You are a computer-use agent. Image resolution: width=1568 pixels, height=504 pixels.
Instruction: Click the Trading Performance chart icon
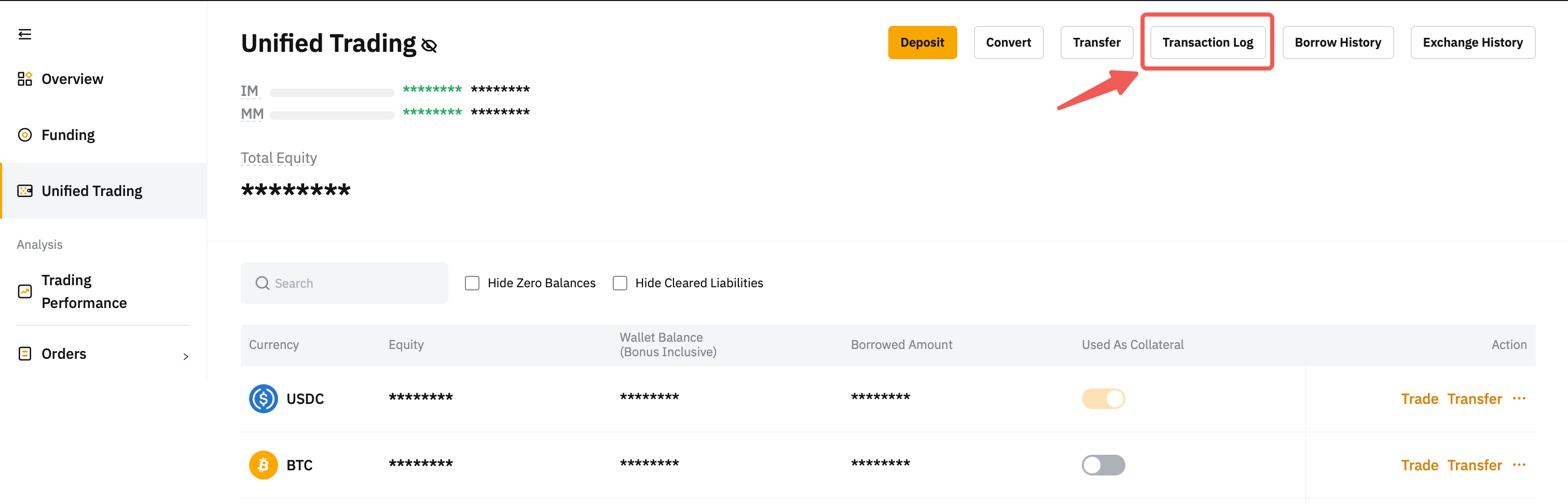tap(24, 292)
